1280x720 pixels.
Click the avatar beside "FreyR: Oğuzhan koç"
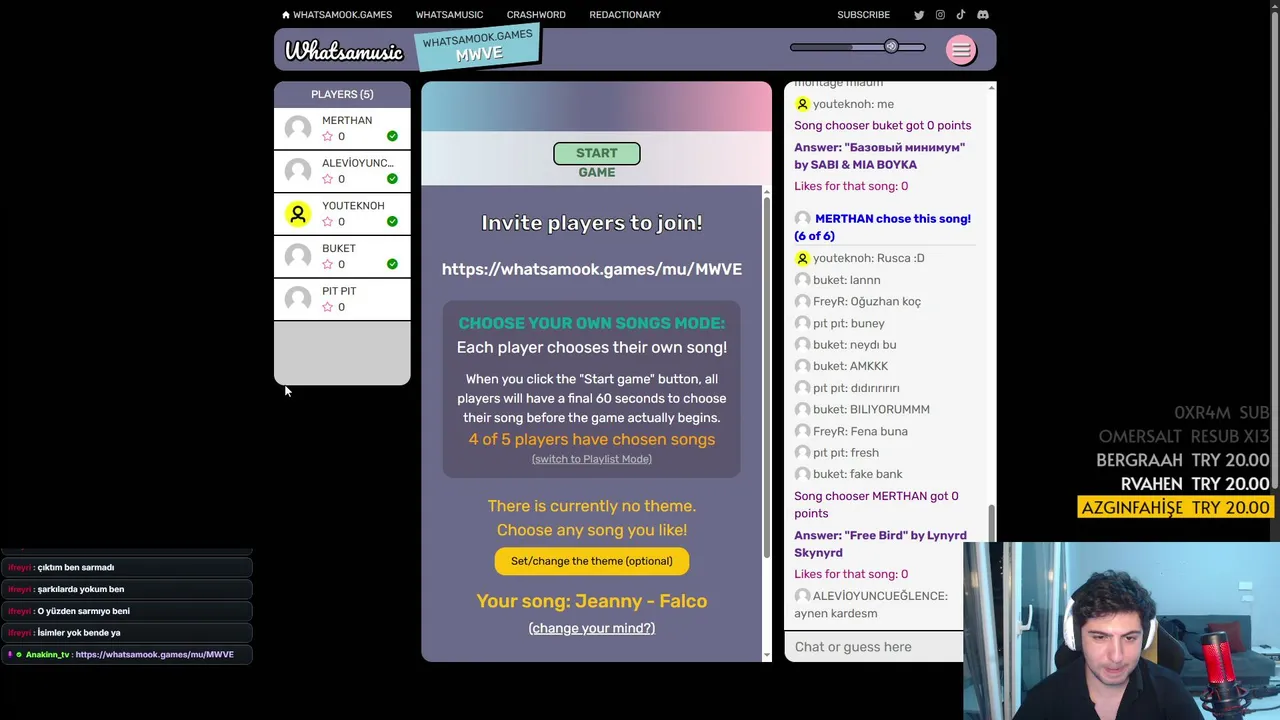pos(802,301)
